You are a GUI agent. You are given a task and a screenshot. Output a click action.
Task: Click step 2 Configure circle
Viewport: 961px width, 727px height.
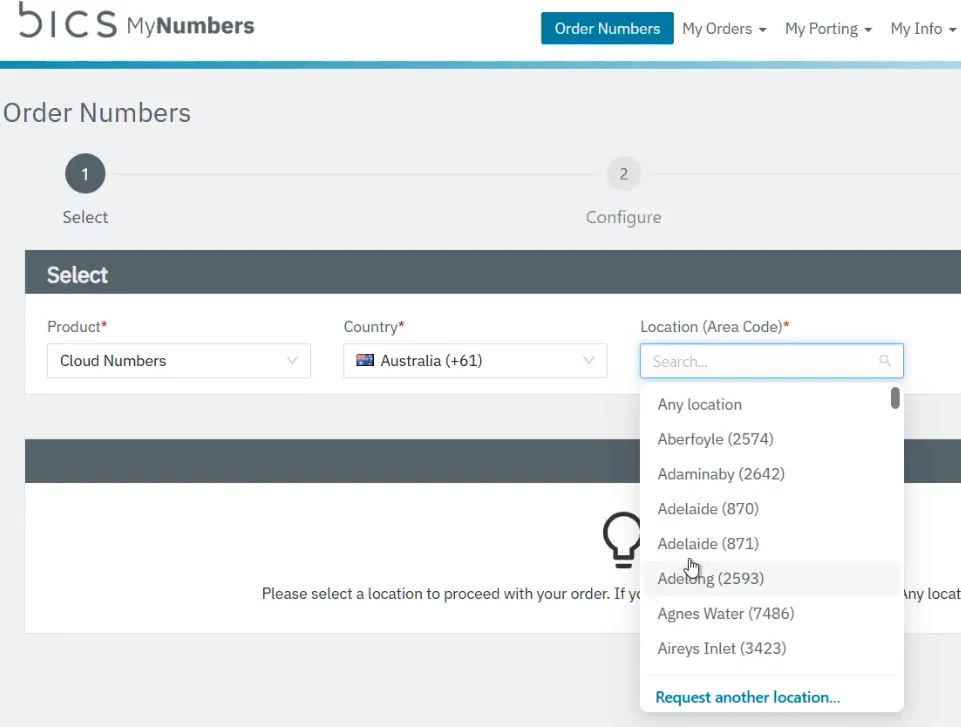point(623,174)
